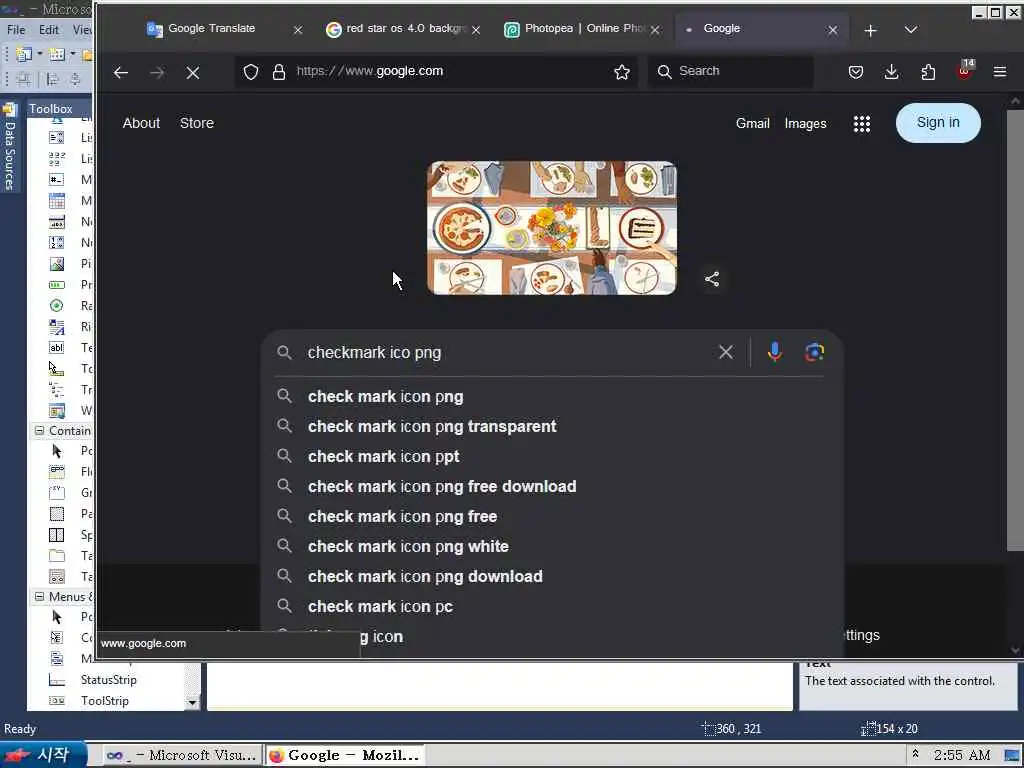
Task: Select SplitContainer icon in Toolbox
Action: [x=57, y=535]
